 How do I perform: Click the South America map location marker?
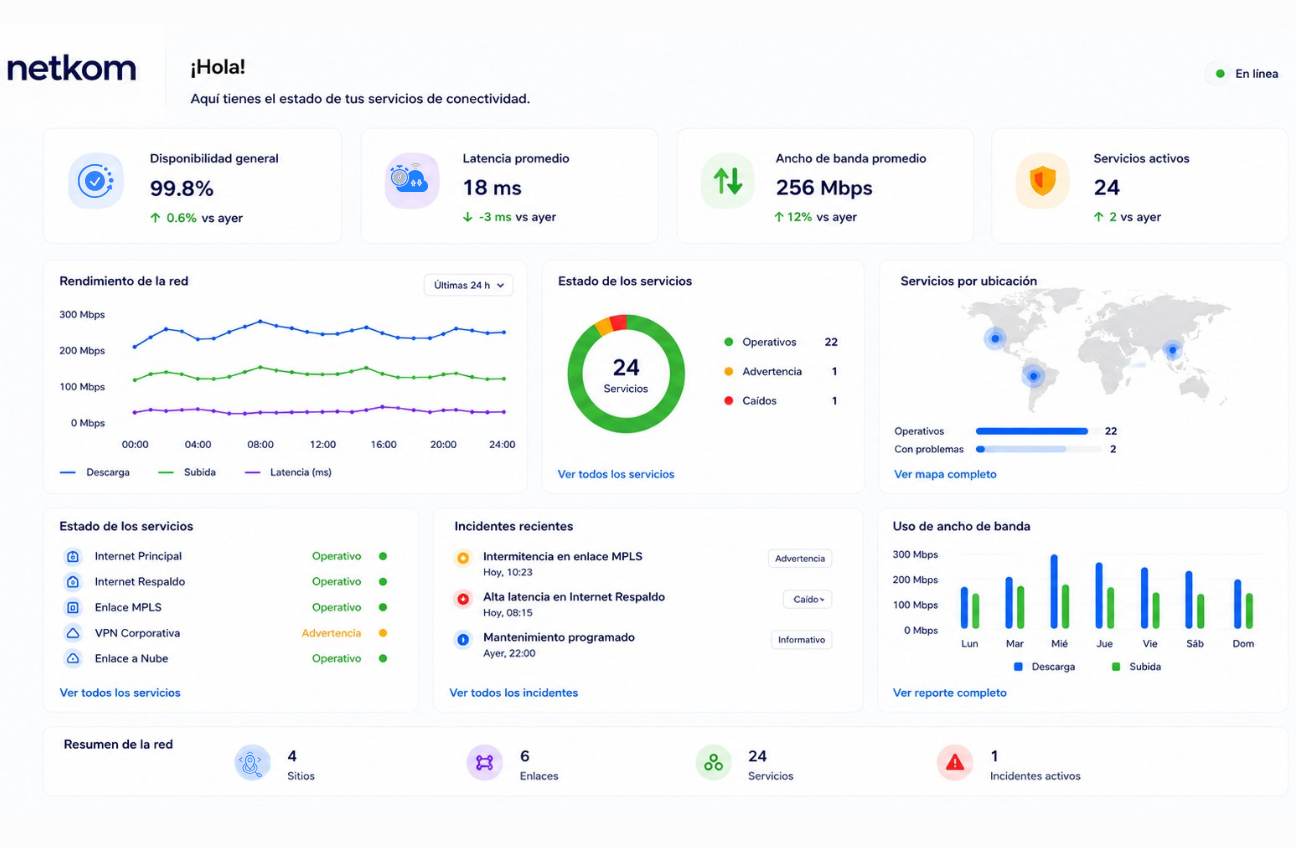[1034, 376]
